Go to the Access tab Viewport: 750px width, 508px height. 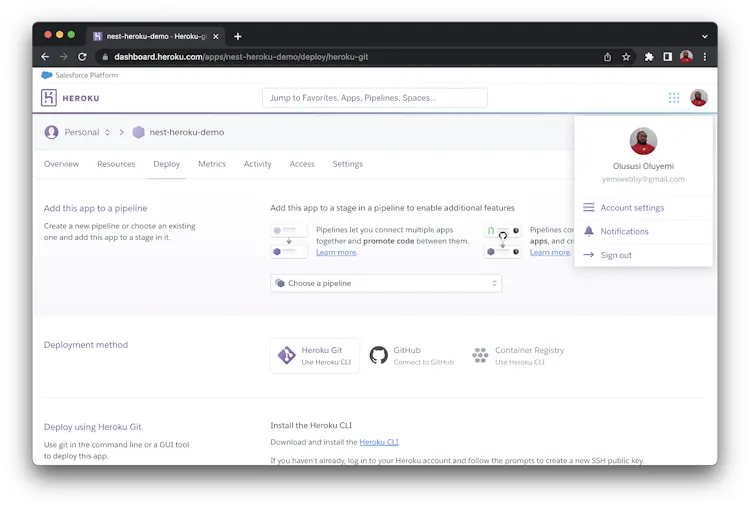click(302, 164)
